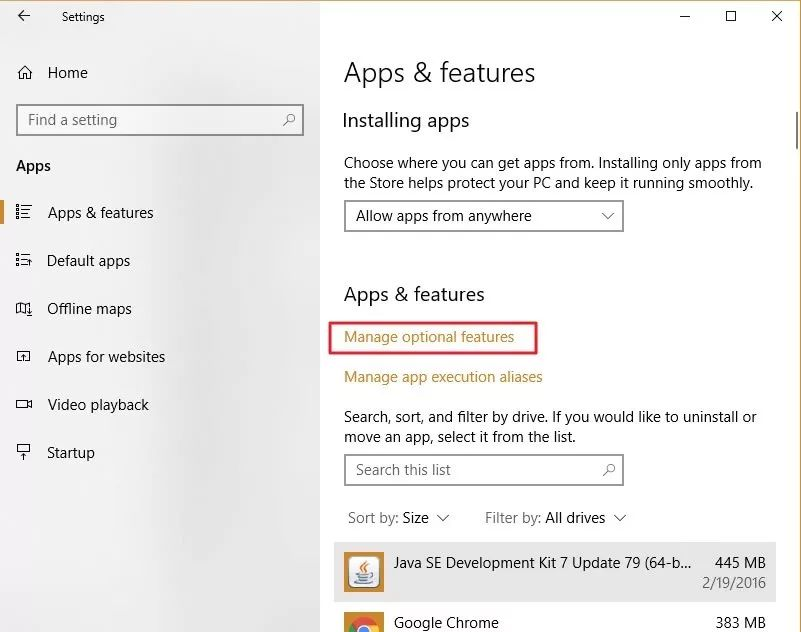Expand the Filter by All drives dropdown
The image size is (801, 632).
[x=555, y=518]
